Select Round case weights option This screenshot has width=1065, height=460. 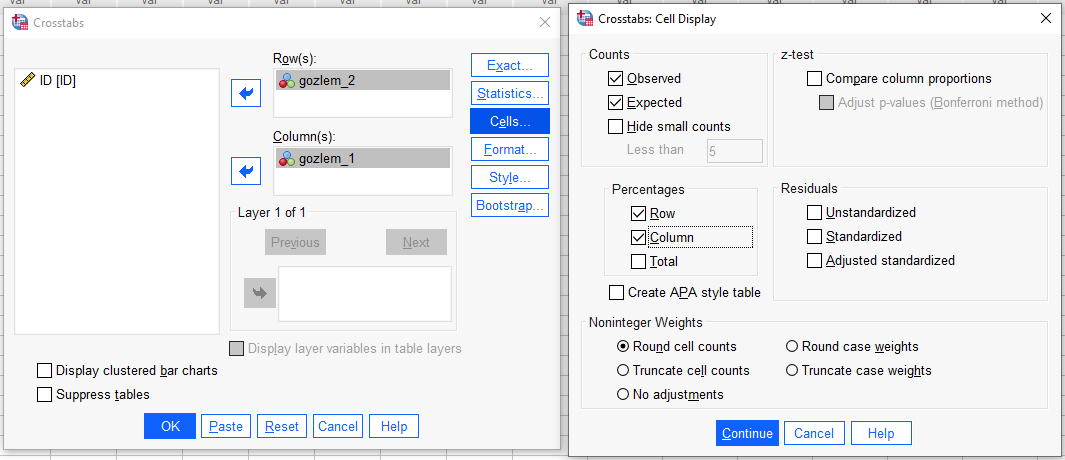pyautogui.click(x=792, y=347)
